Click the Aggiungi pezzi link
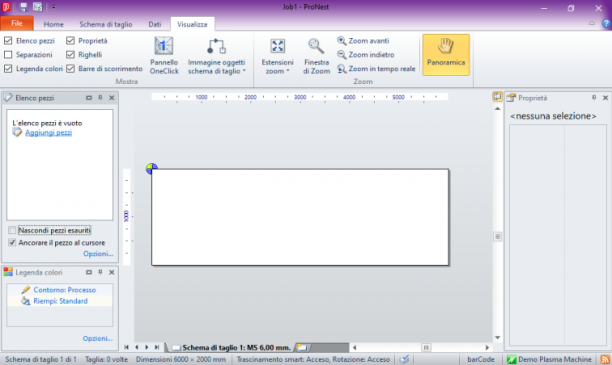Viewport: 612px width, 365px height. point(48,133)
